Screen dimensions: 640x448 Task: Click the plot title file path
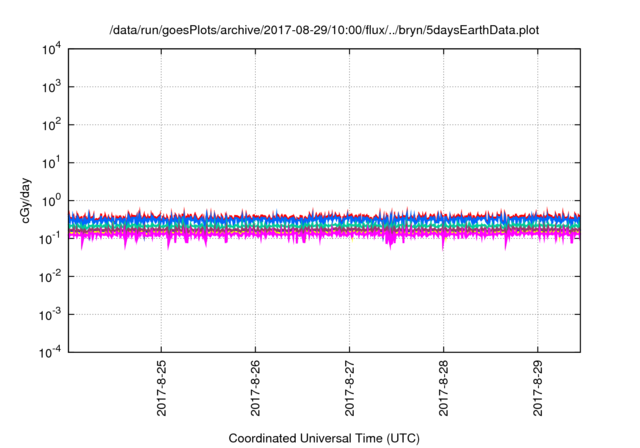(324, 30)
